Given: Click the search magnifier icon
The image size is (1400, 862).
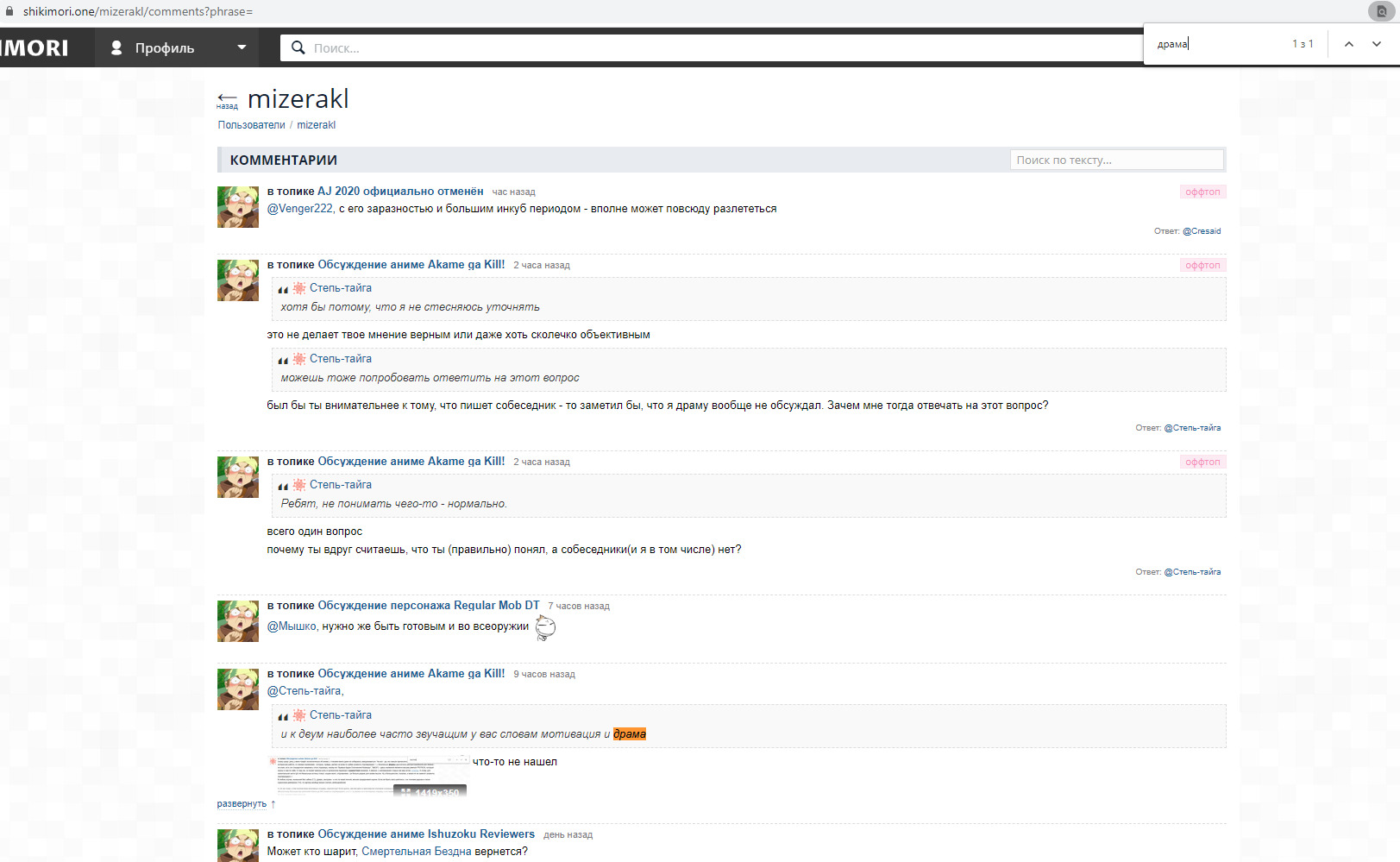Looking at the screenshot, I should pos(298,47).
